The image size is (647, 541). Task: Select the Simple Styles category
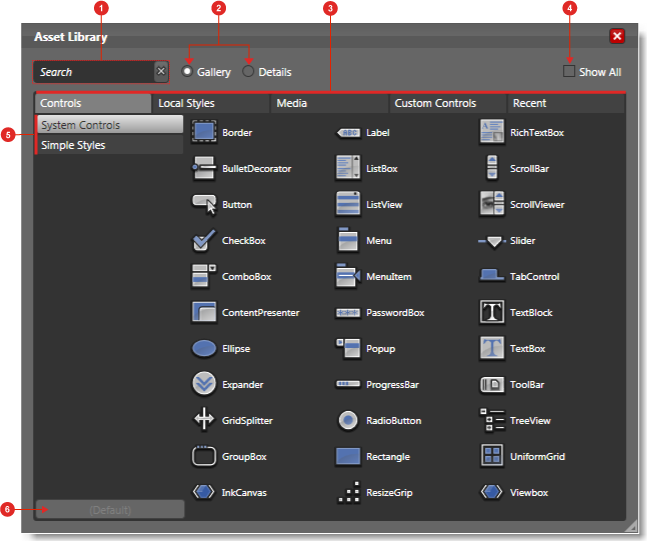click(110, 145)
